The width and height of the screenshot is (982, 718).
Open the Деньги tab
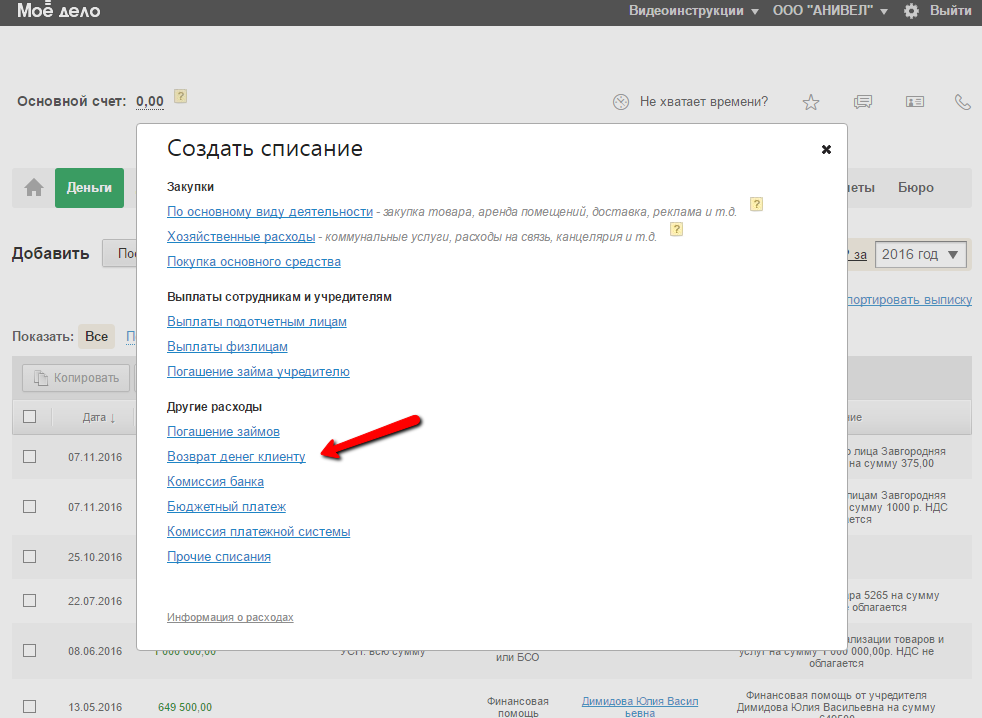click(90, 187)
